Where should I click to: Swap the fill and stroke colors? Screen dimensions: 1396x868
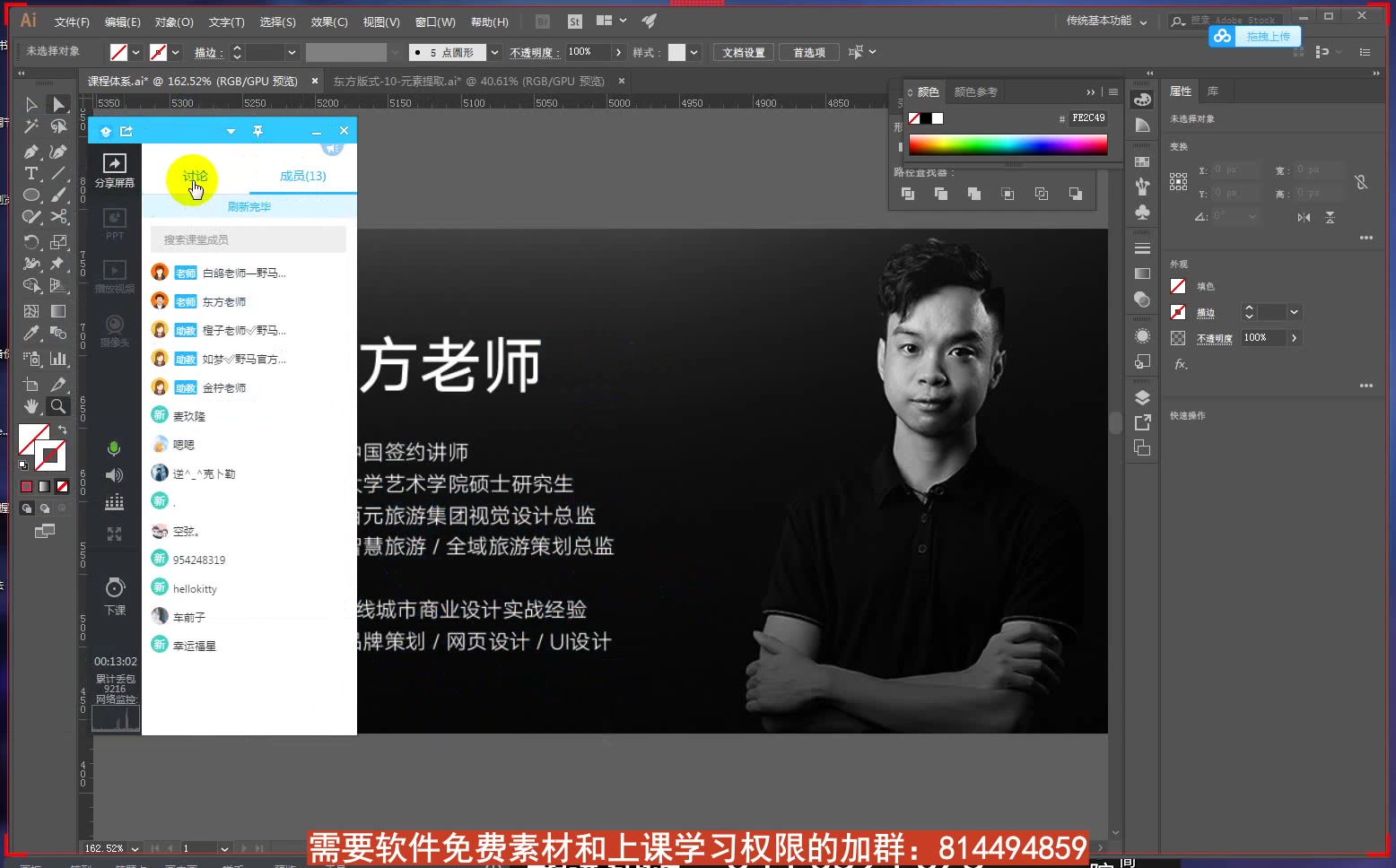[x=63, y=429]
